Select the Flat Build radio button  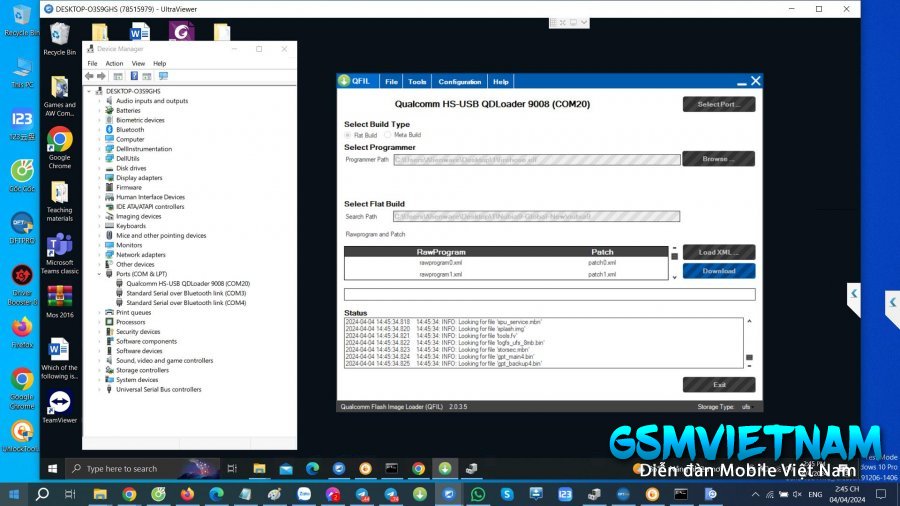(x=348, y=135)
